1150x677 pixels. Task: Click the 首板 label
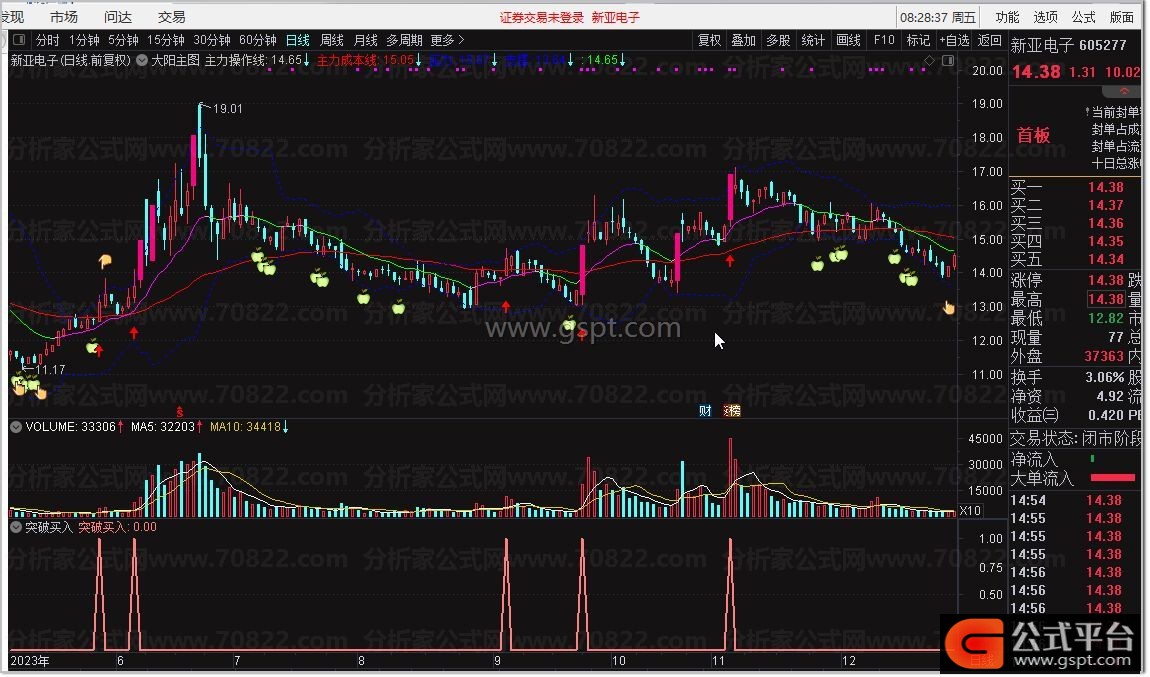click(1033, 135)
